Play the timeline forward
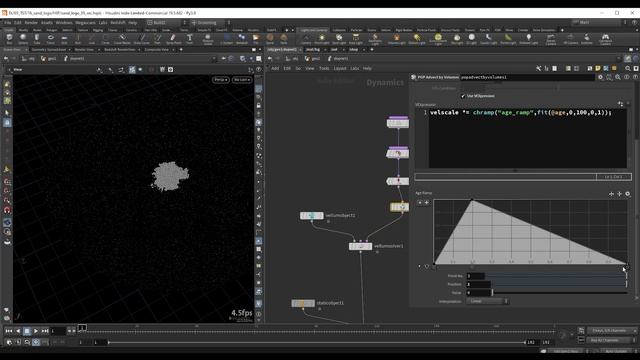The image size is (640, 360). click(x=36, y=331)
